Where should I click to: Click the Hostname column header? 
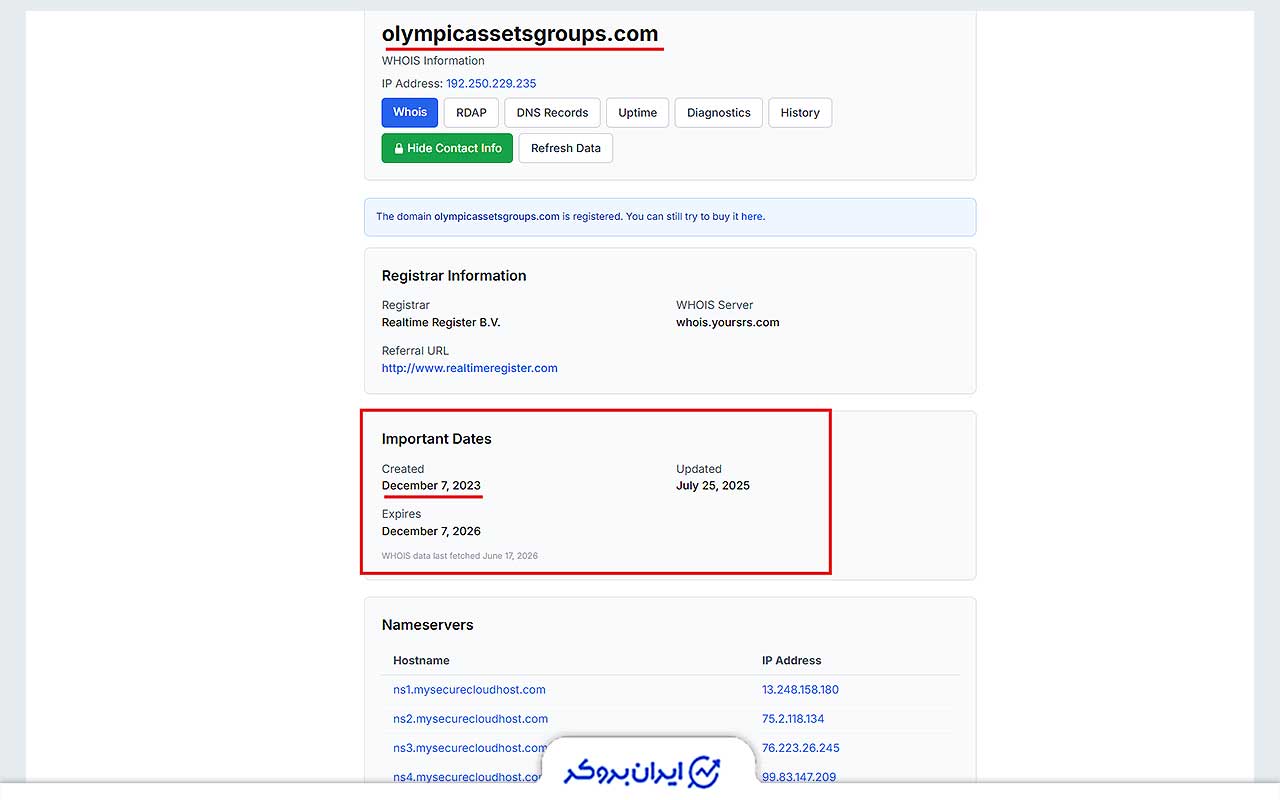[421, 661]
